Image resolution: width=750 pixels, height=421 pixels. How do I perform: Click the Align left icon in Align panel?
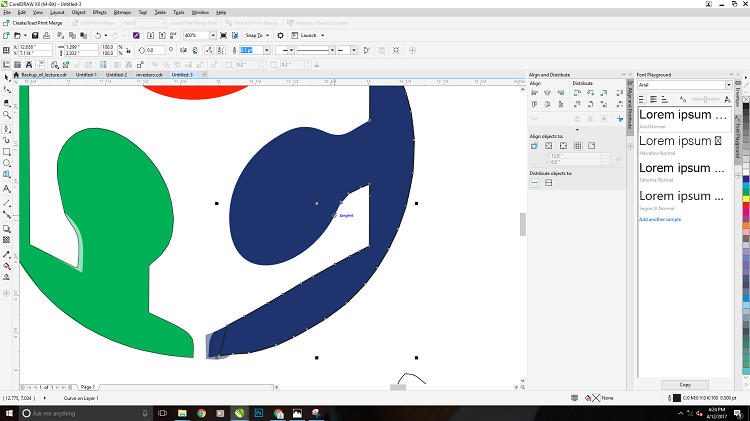pyautogui.click(x=535, y=93)
